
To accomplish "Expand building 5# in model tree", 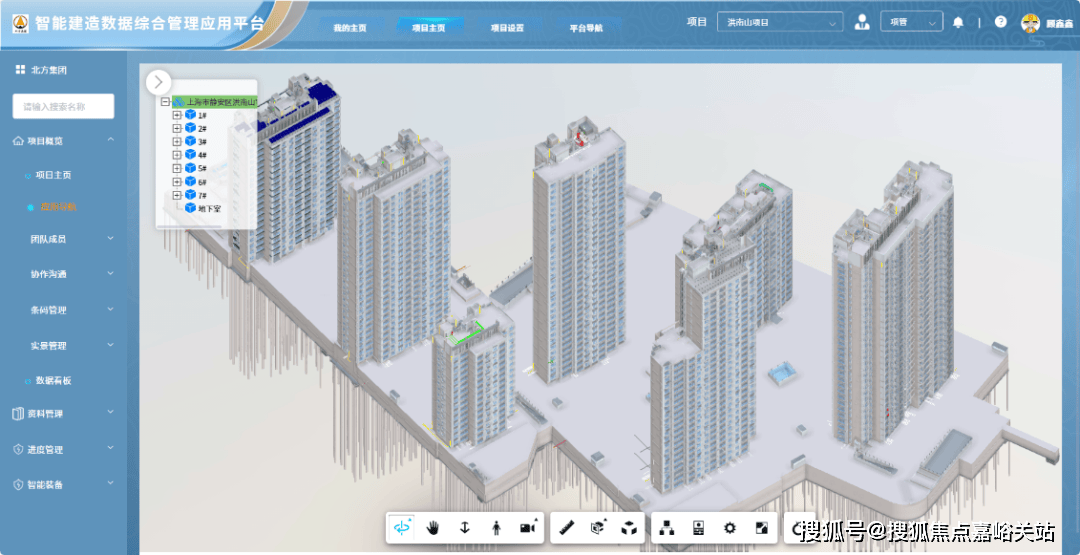I will pyautogui.click(x=177, y=168).
